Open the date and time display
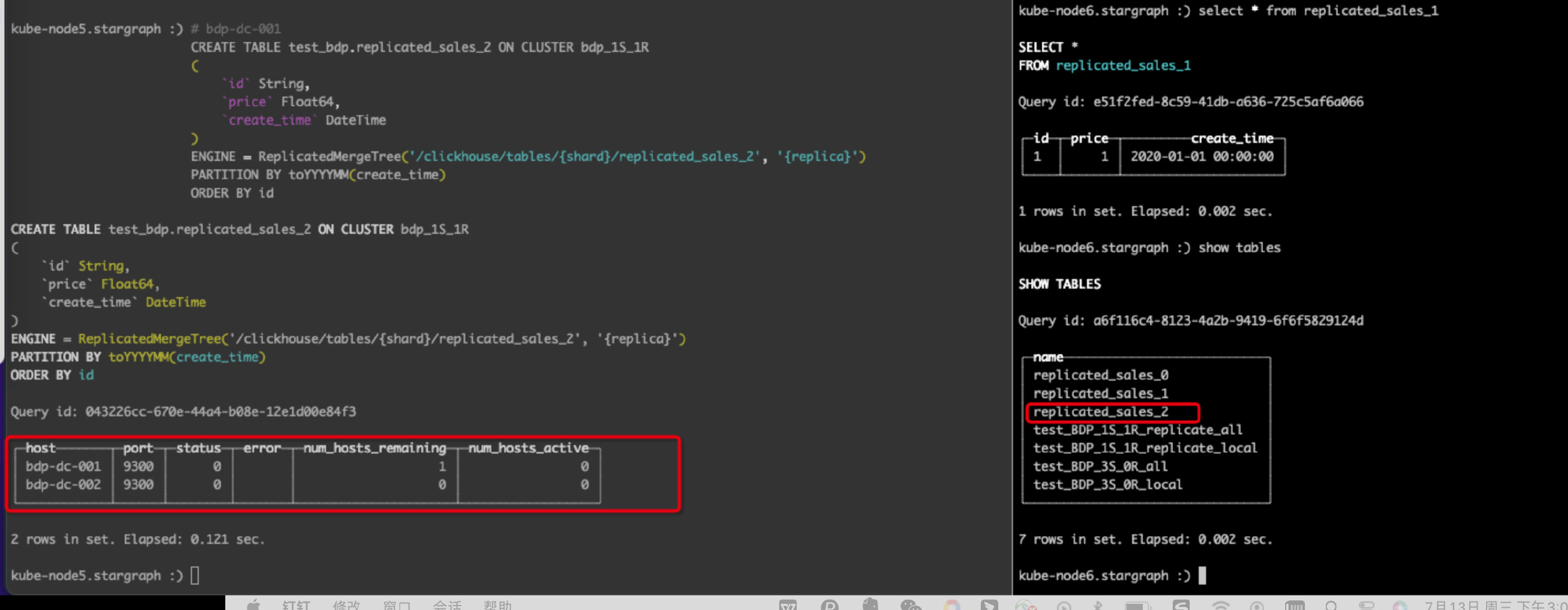The height and width of the screenshot is (610, 1568). 1495,605
